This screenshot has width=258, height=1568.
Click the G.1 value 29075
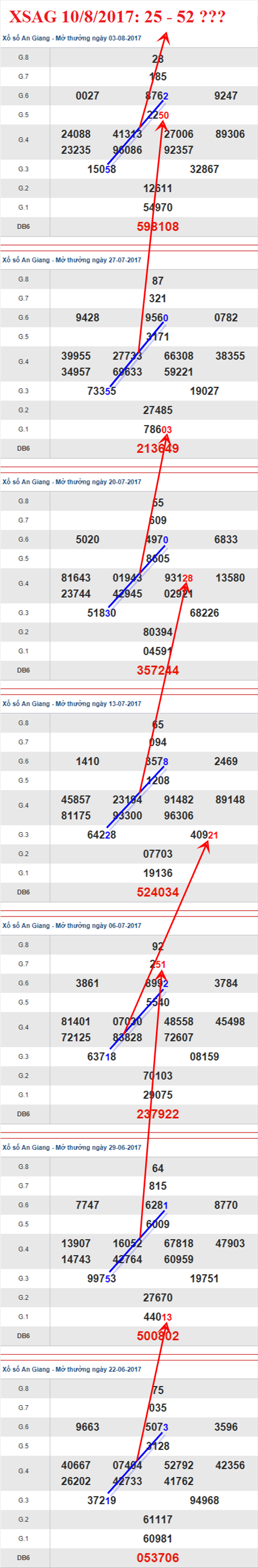click(x=157, y=1095)
